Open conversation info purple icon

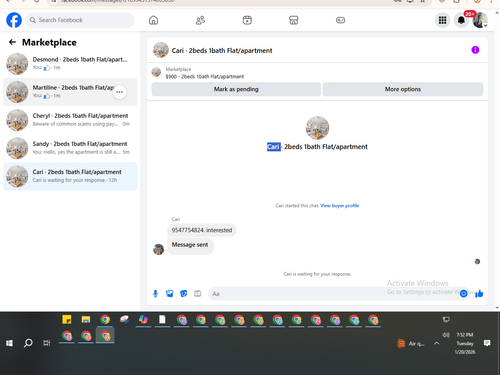(475, 50)
